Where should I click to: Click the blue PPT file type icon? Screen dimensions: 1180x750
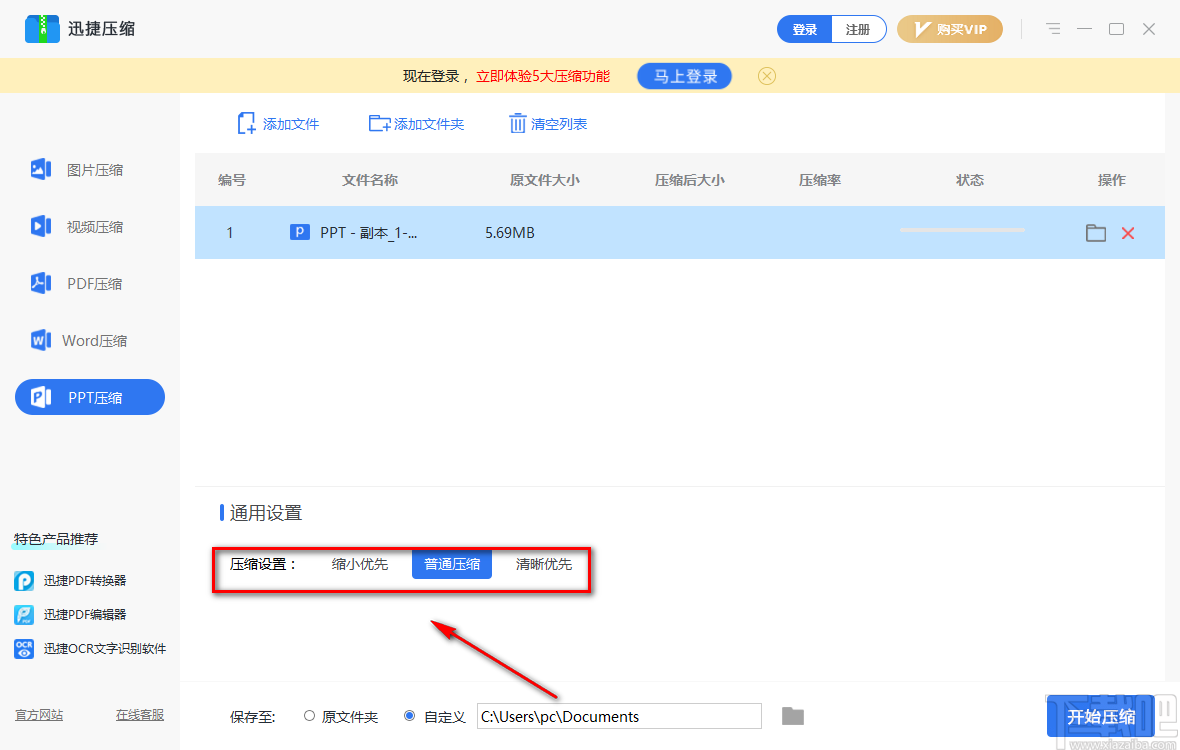pos(300,232)
